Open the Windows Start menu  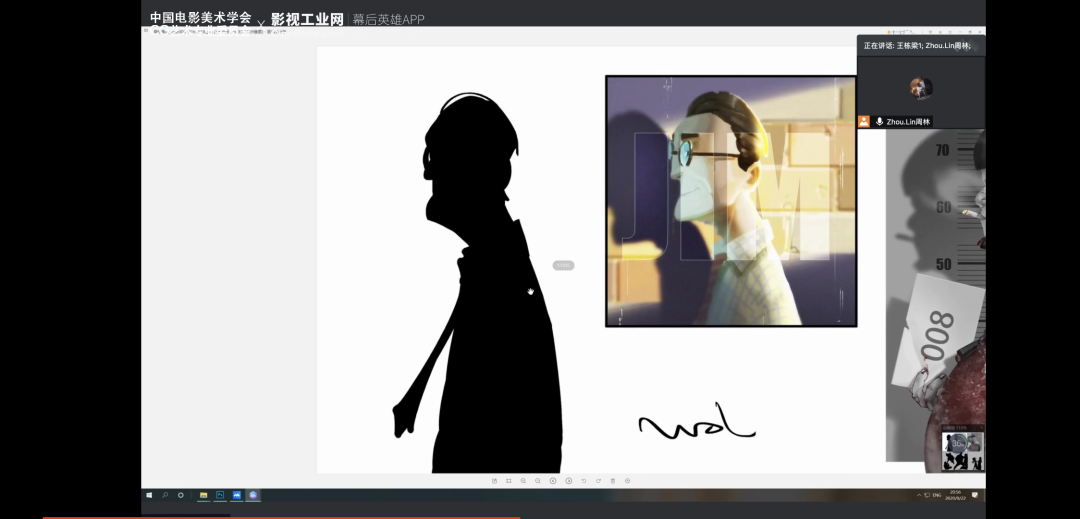(x=149, y=495)
